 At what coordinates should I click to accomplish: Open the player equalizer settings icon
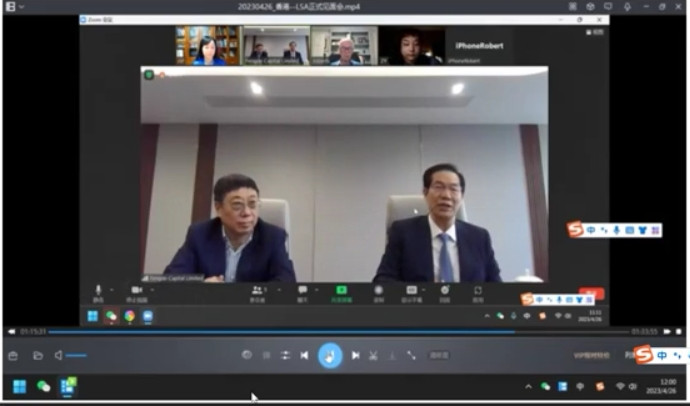285,355
